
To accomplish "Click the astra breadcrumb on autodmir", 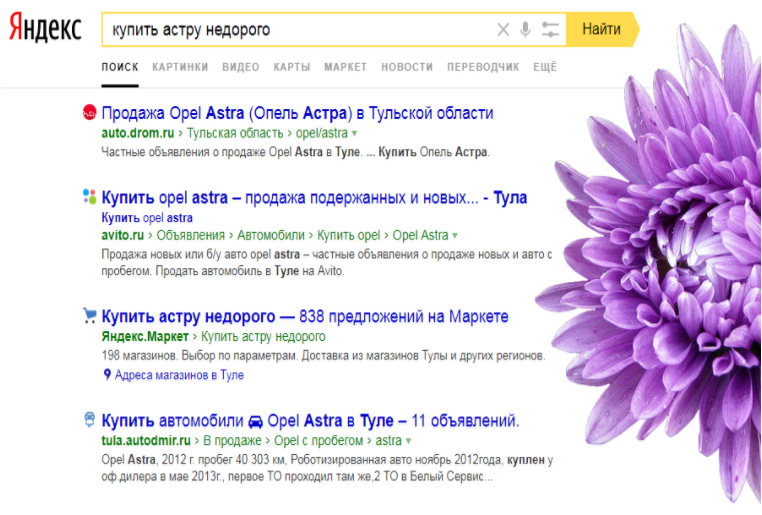I will [x=388, y=441].
